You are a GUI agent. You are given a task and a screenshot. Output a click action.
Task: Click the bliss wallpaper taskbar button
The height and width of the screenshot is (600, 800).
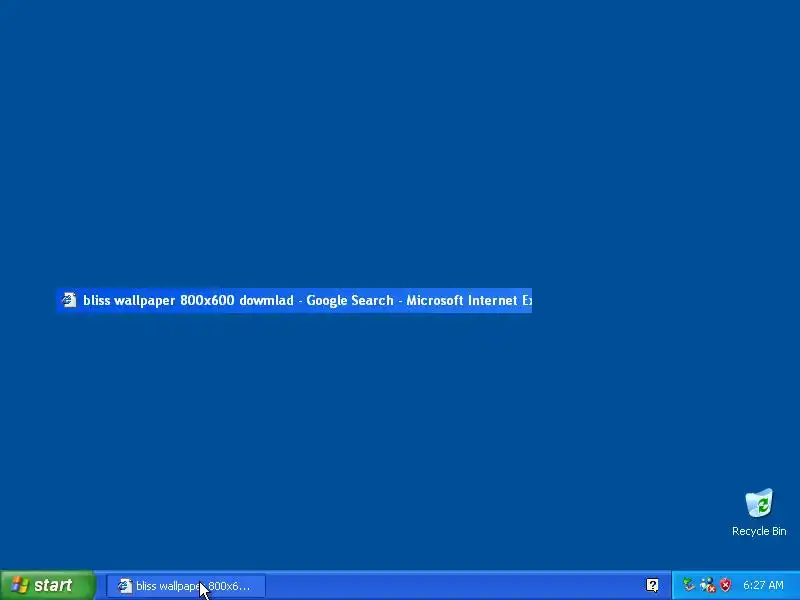(186, 586)
